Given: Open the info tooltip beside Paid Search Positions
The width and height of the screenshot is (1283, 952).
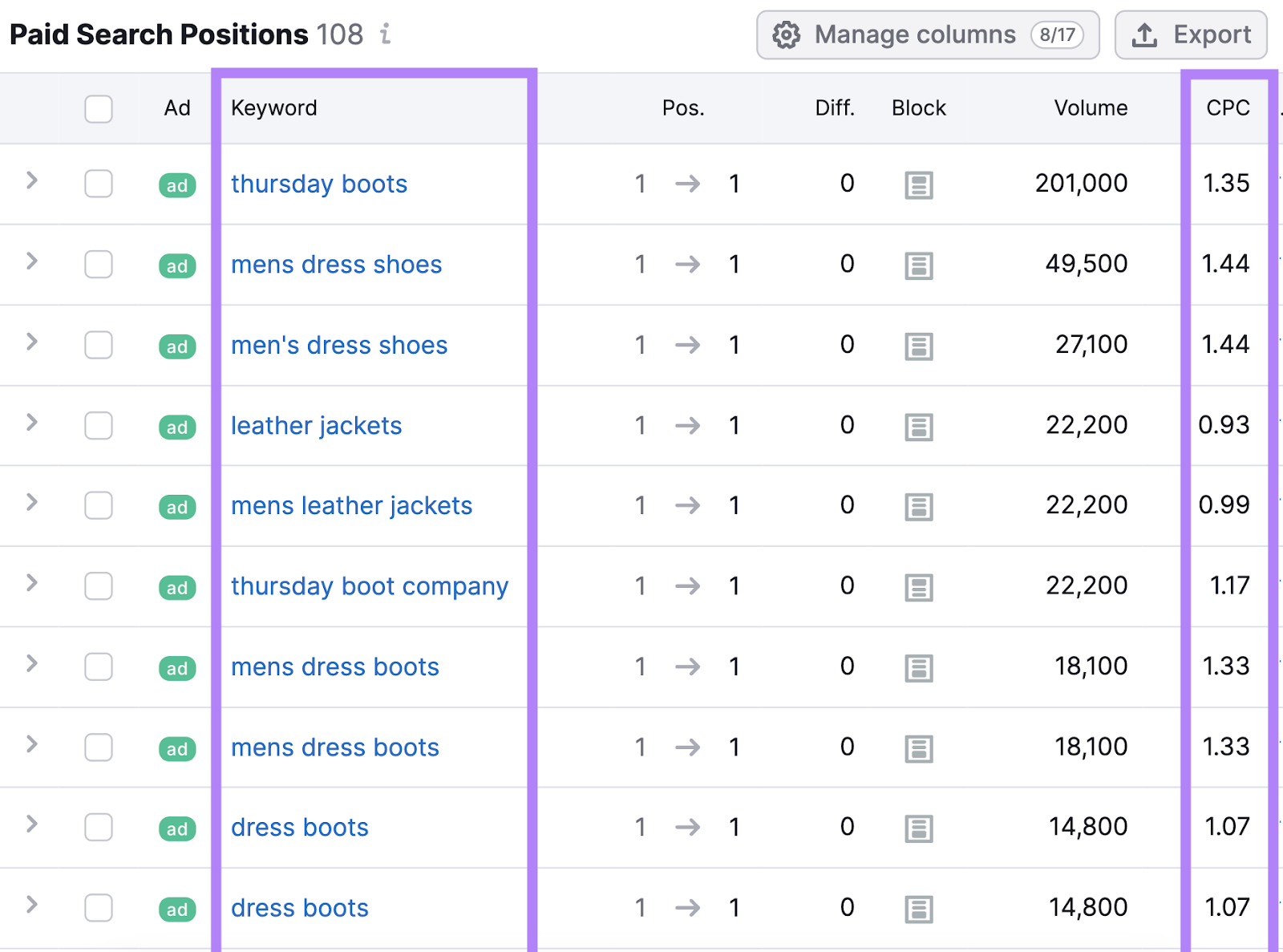Looking at the screenshot, I should click(387, 35).
